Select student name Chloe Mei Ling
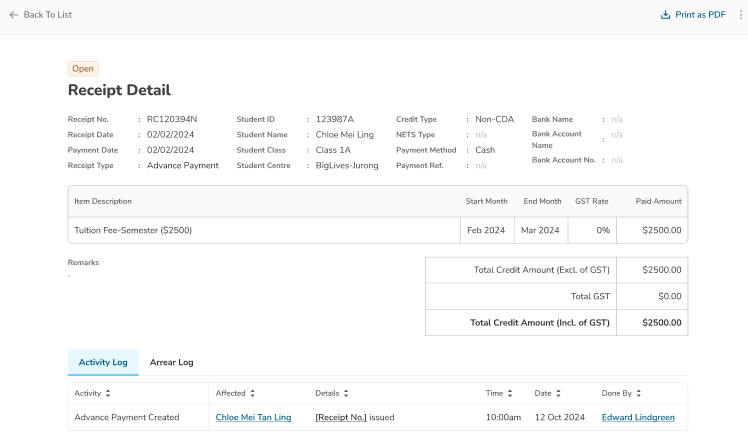This screenshot has height=444, width=748. point(344,134)
